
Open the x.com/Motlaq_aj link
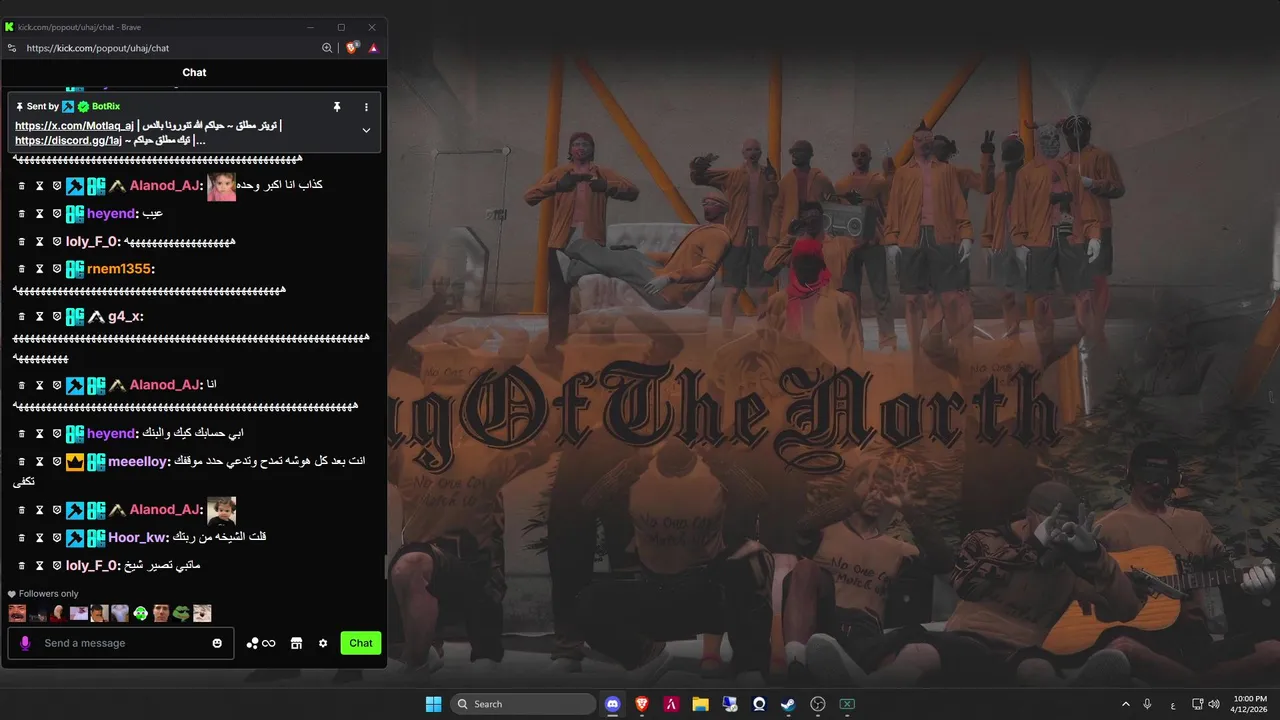74,126
